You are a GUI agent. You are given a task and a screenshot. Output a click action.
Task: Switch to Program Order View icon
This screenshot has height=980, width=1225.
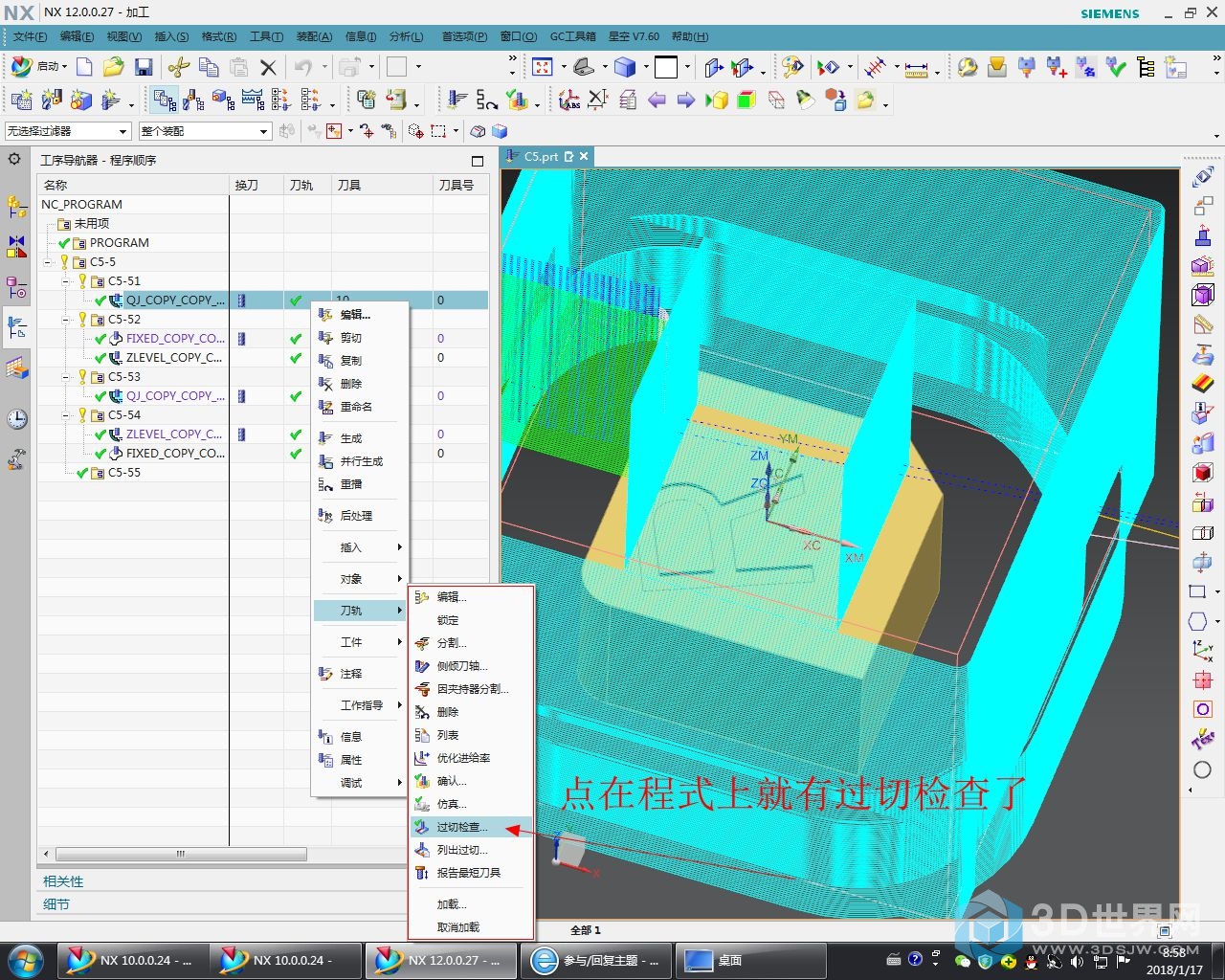[165, 100]
